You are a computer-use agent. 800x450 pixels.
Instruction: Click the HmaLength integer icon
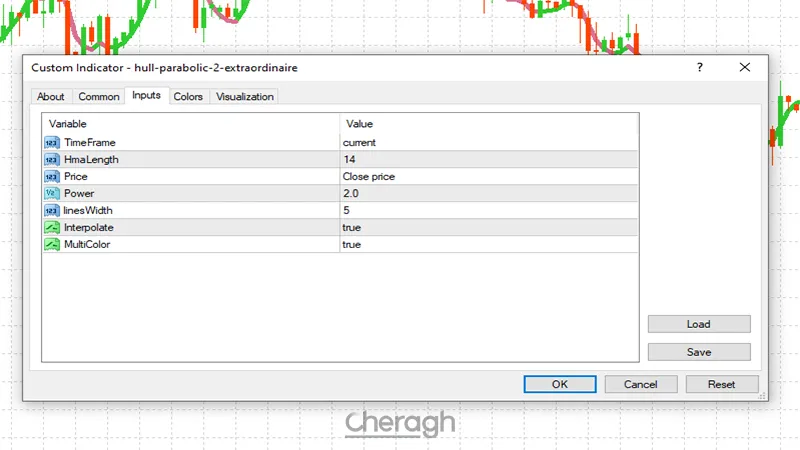pos(52,160)
